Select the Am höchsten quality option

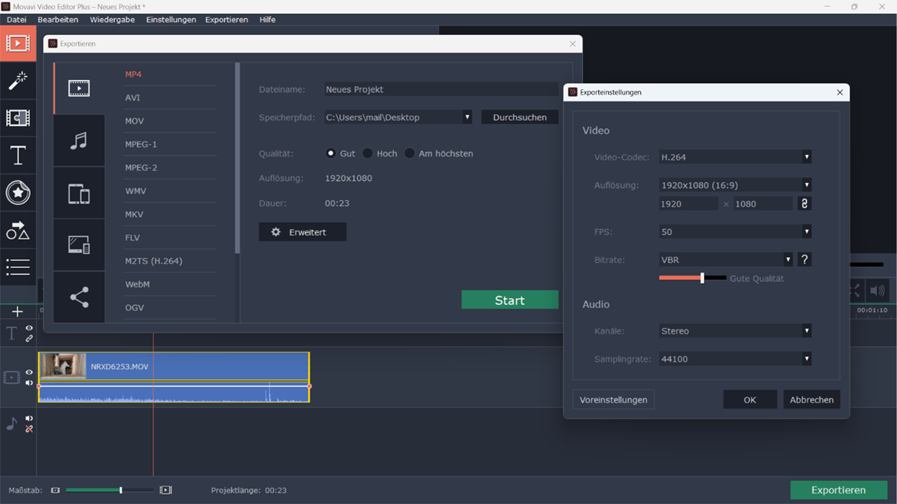click(x=410, y=153)
